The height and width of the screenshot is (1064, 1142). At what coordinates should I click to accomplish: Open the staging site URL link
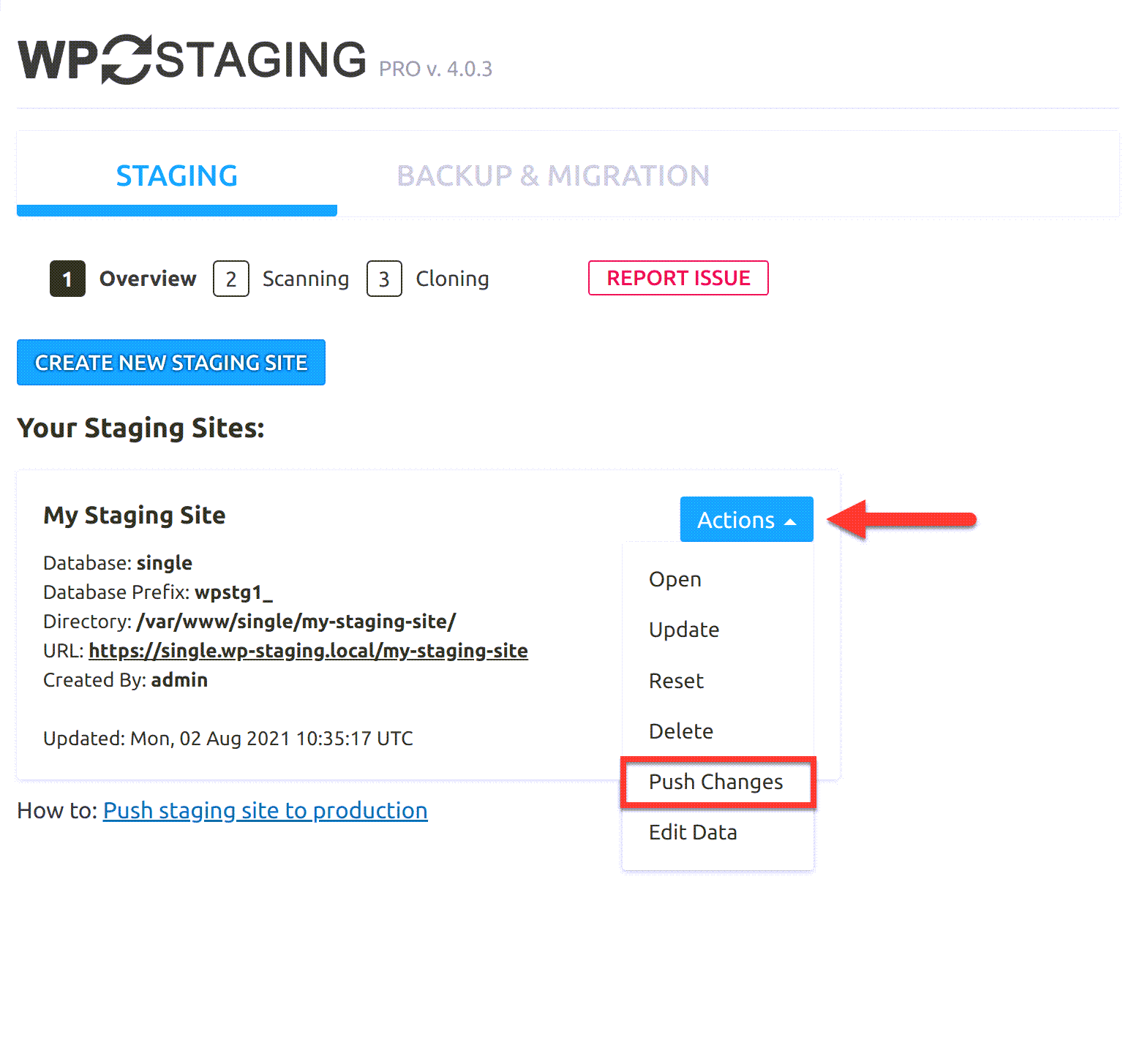coord(308,650)
